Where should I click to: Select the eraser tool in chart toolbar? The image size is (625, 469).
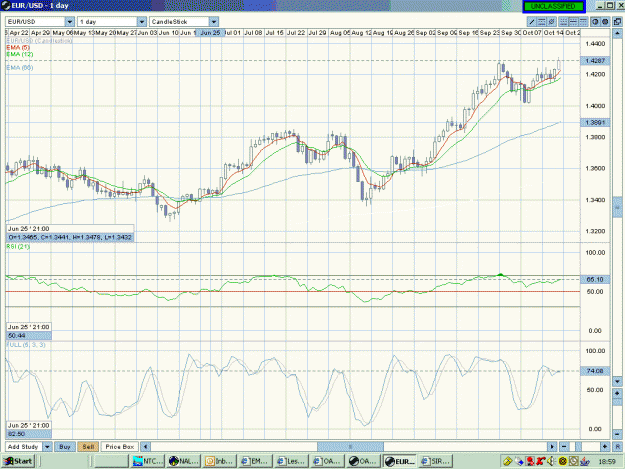(552, 22)
